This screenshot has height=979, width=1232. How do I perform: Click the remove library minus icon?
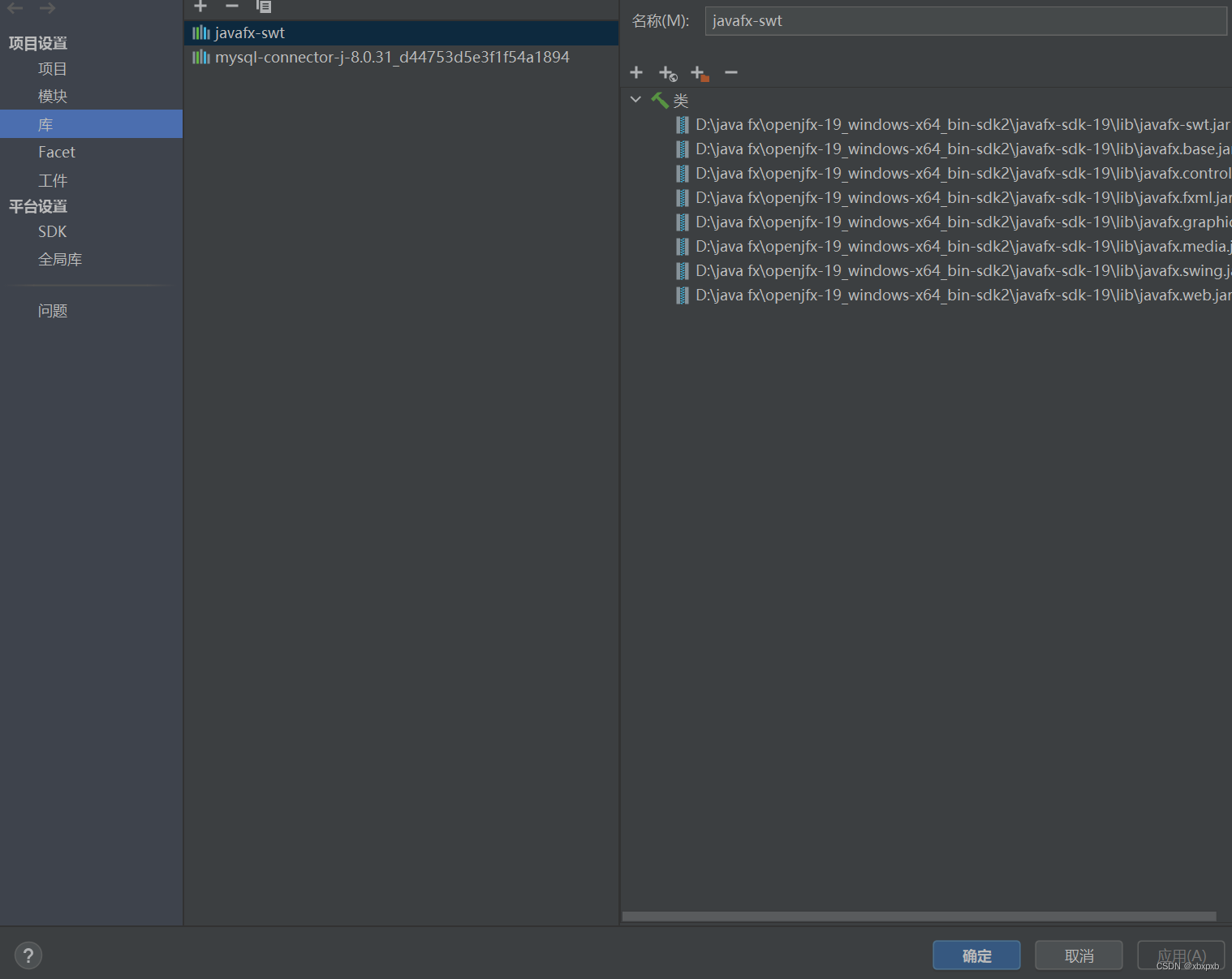click(x=231, y=6)
